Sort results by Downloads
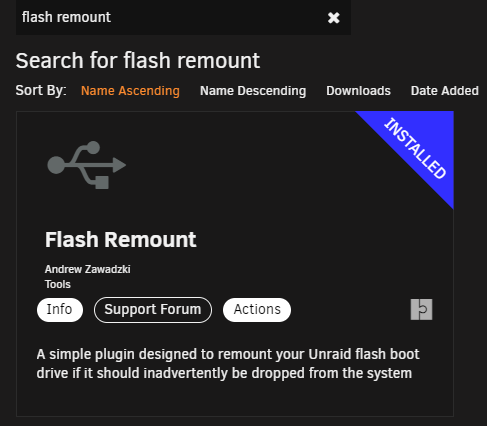487x426 pixels. 358,91
